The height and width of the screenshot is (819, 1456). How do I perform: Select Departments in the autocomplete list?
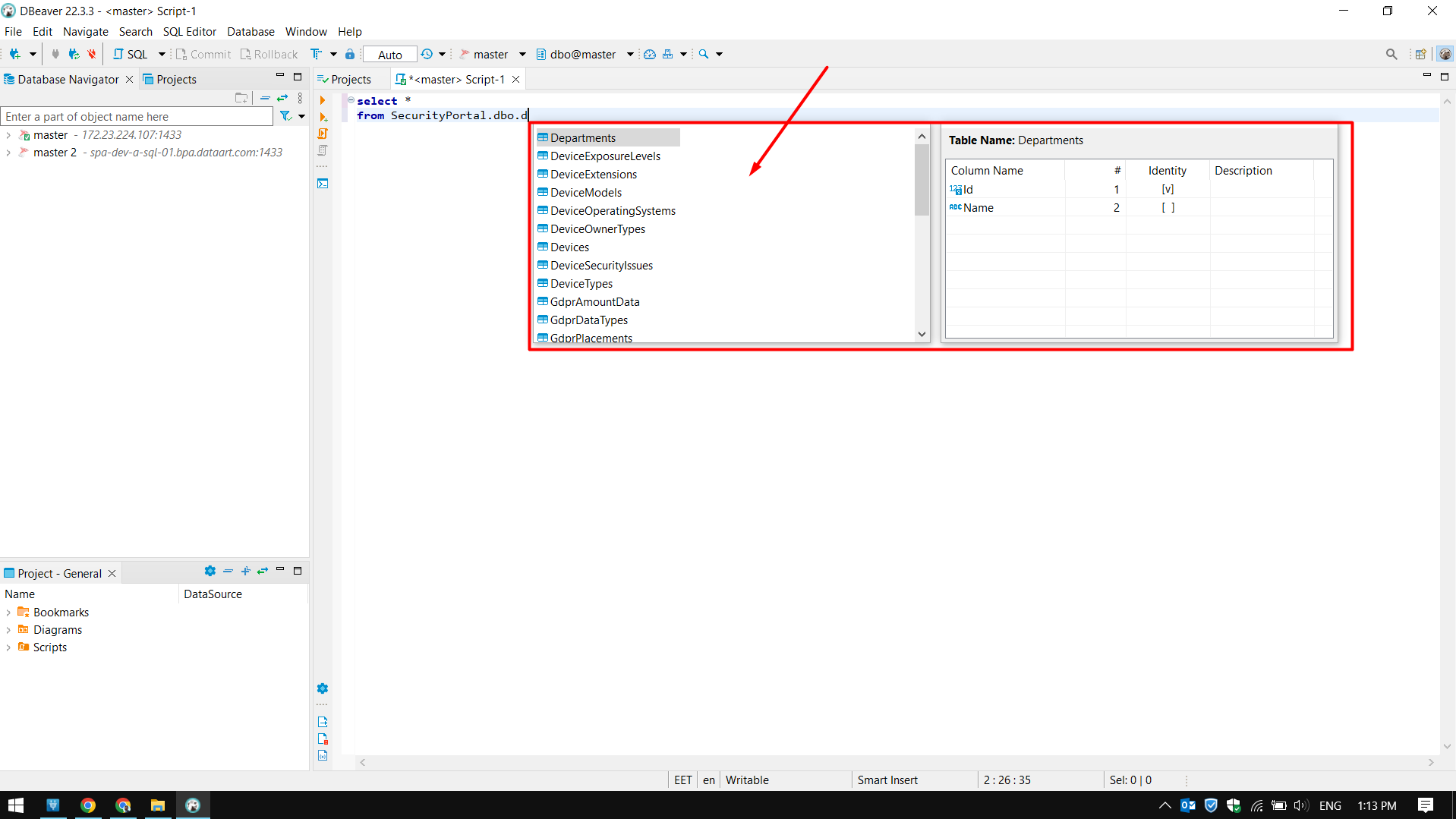click(x=583, y=137)
